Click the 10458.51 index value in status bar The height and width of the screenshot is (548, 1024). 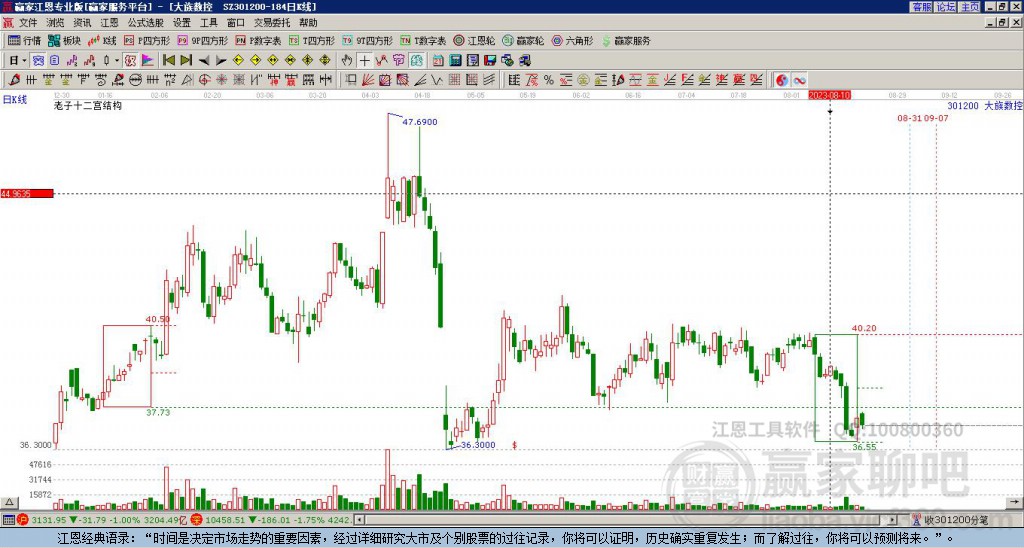[x=227, y=520]
